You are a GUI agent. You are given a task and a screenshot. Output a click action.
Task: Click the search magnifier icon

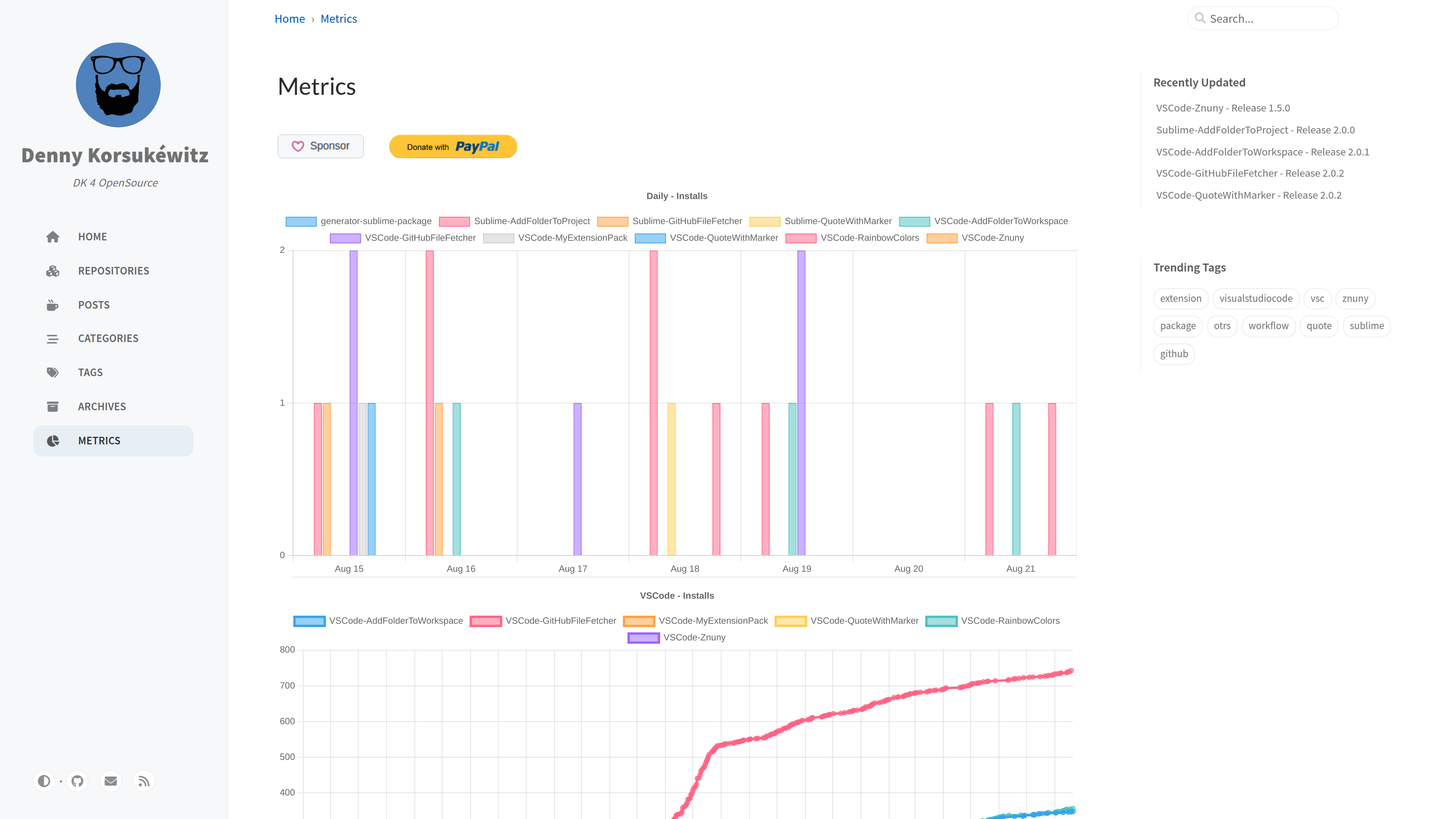tap(1200, 18)
